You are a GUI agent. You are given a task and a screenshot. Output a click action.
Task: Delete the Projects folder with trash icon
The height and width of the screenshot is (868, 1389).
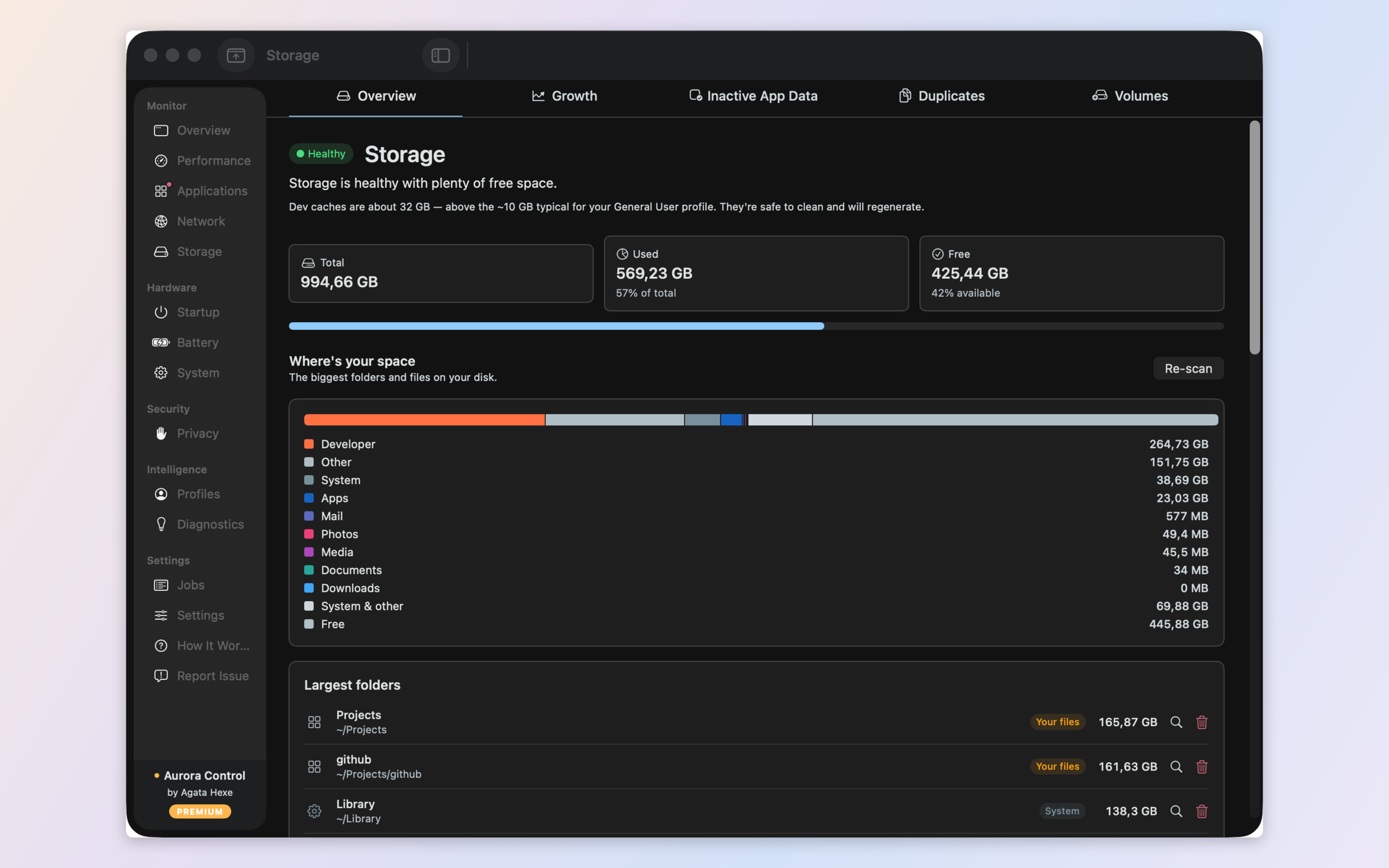pyautogui.click(x=1202, y=722)
